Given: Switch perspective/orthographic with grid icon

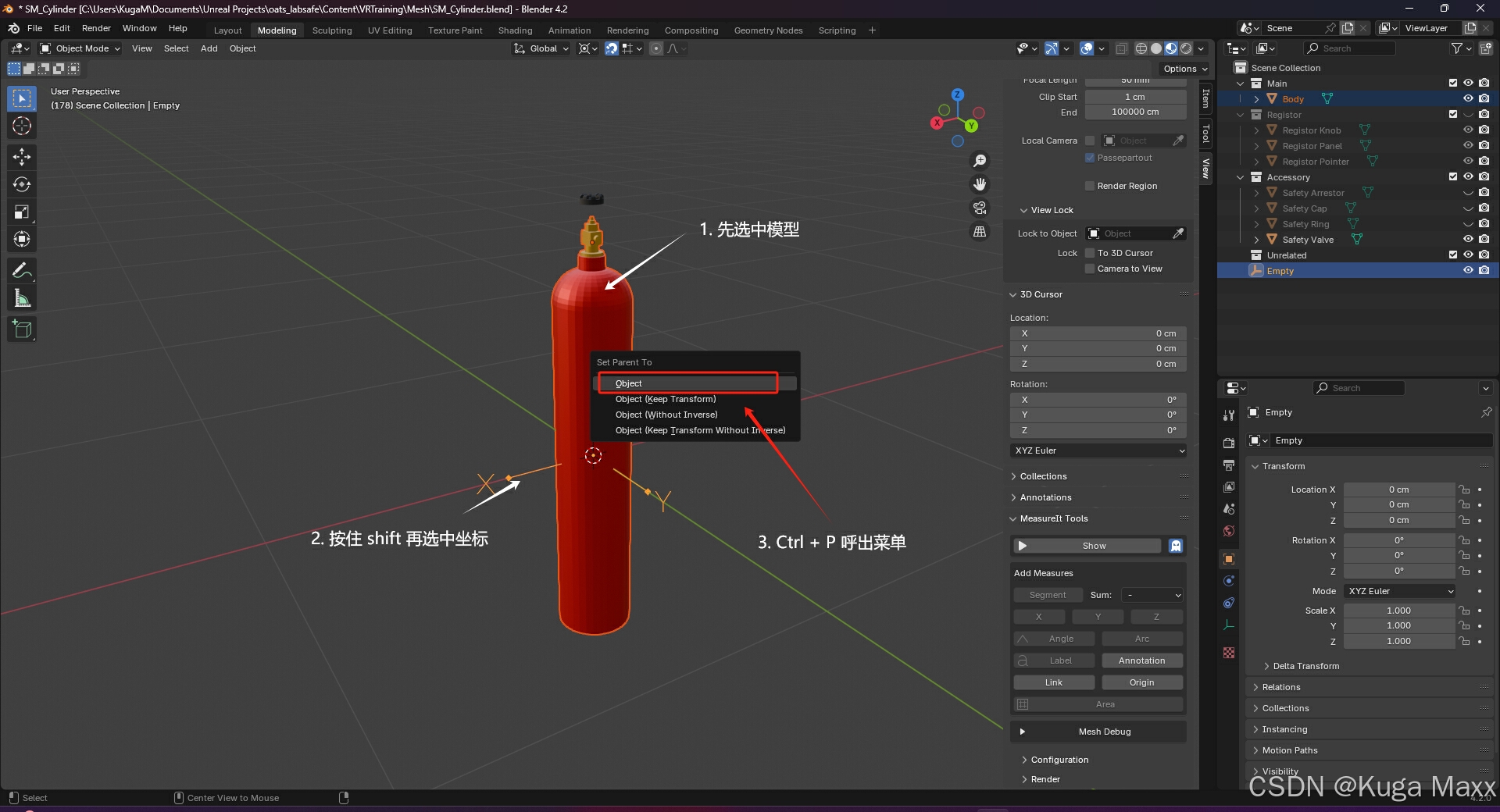Looking at the screenshot, I should 979,231.
